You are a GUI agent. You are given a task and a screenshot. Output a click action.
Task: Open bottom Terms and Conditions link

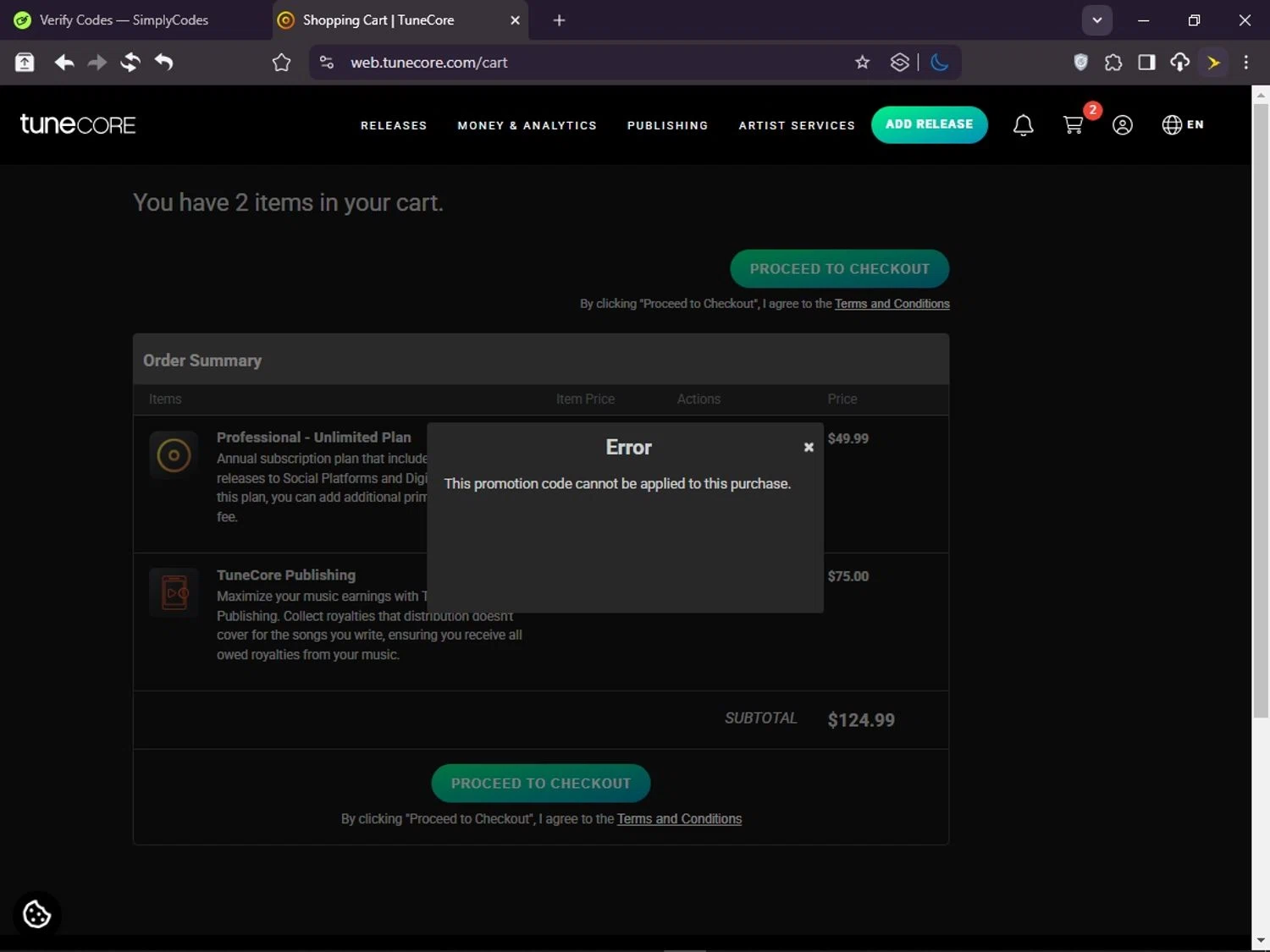click(x=679, y=819)
